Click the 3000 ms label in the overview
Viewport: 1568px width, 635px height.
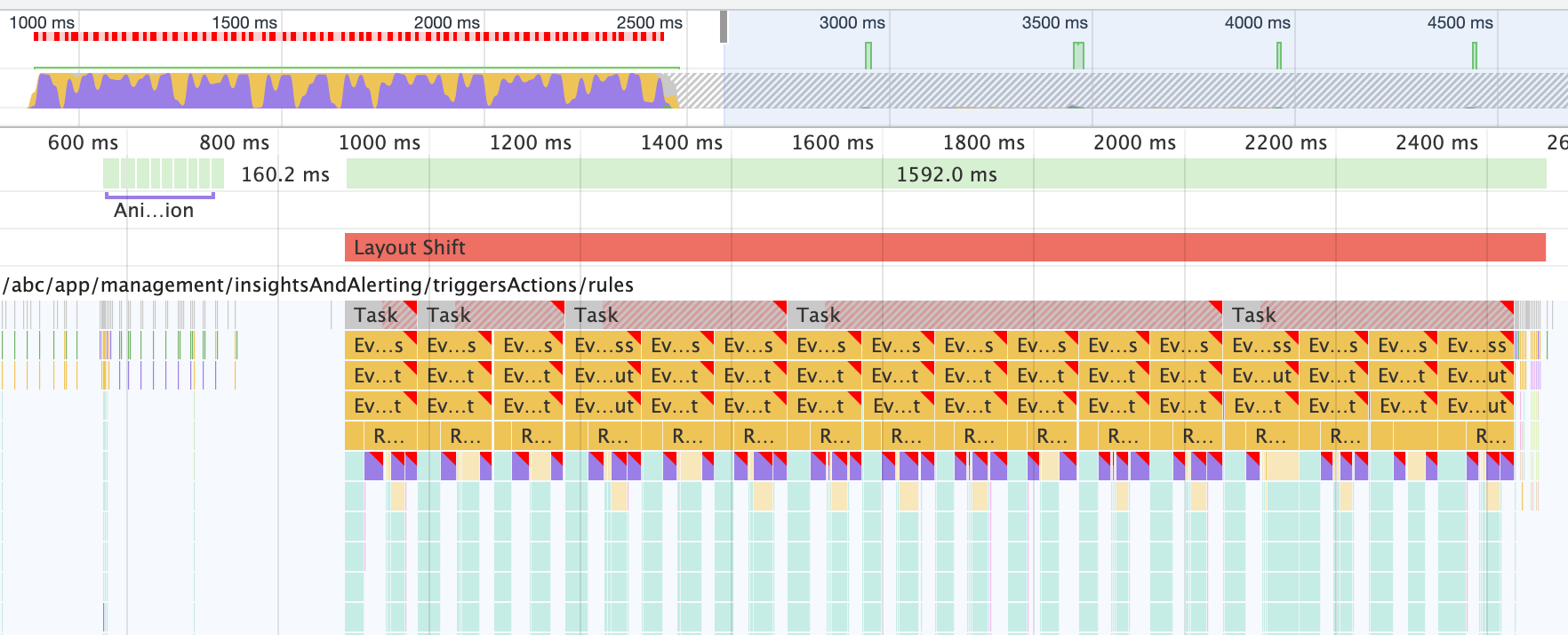(x=852, y=22)
